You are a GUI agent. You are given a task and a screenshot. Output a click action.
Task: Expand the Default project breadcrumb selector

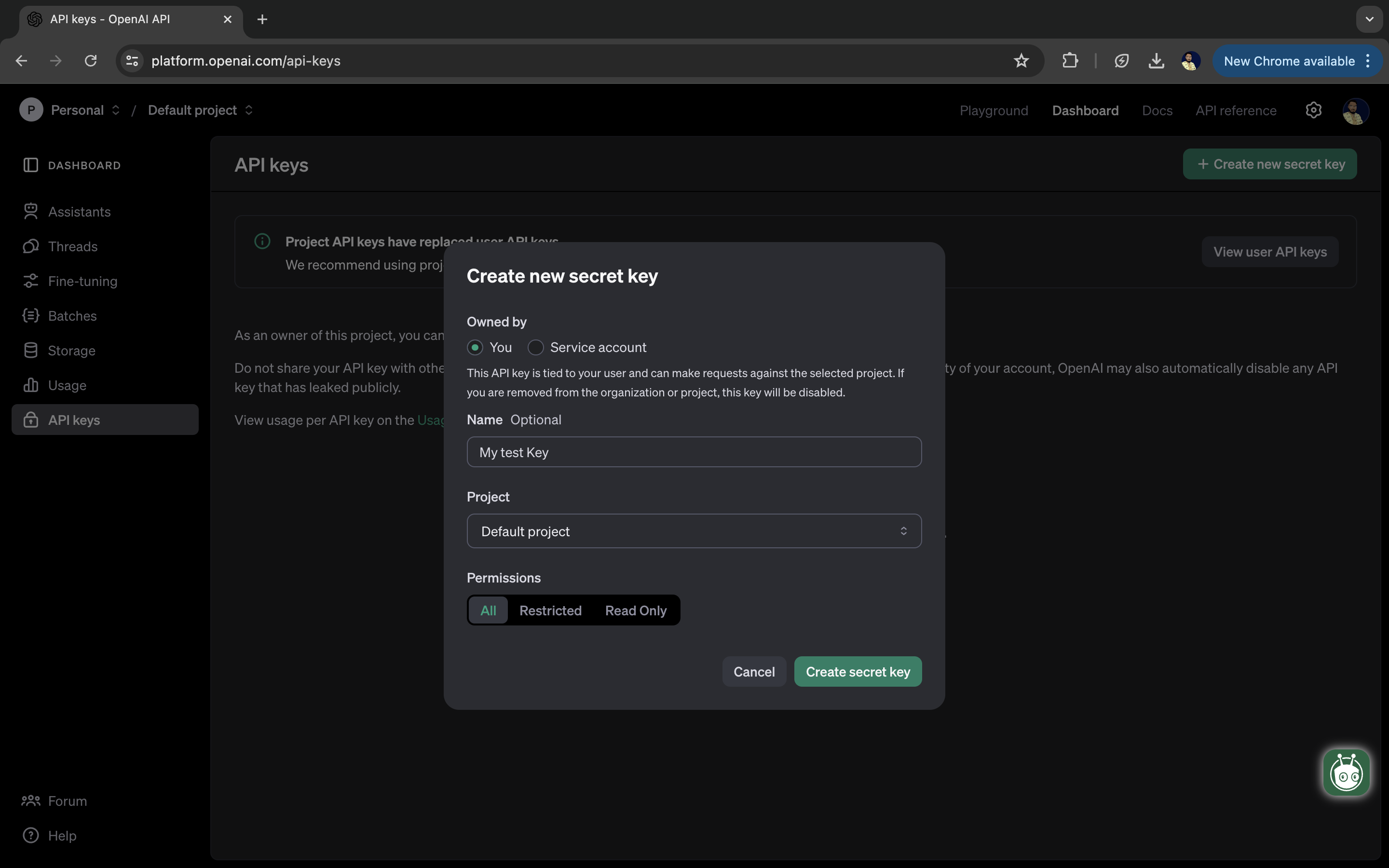200,110
